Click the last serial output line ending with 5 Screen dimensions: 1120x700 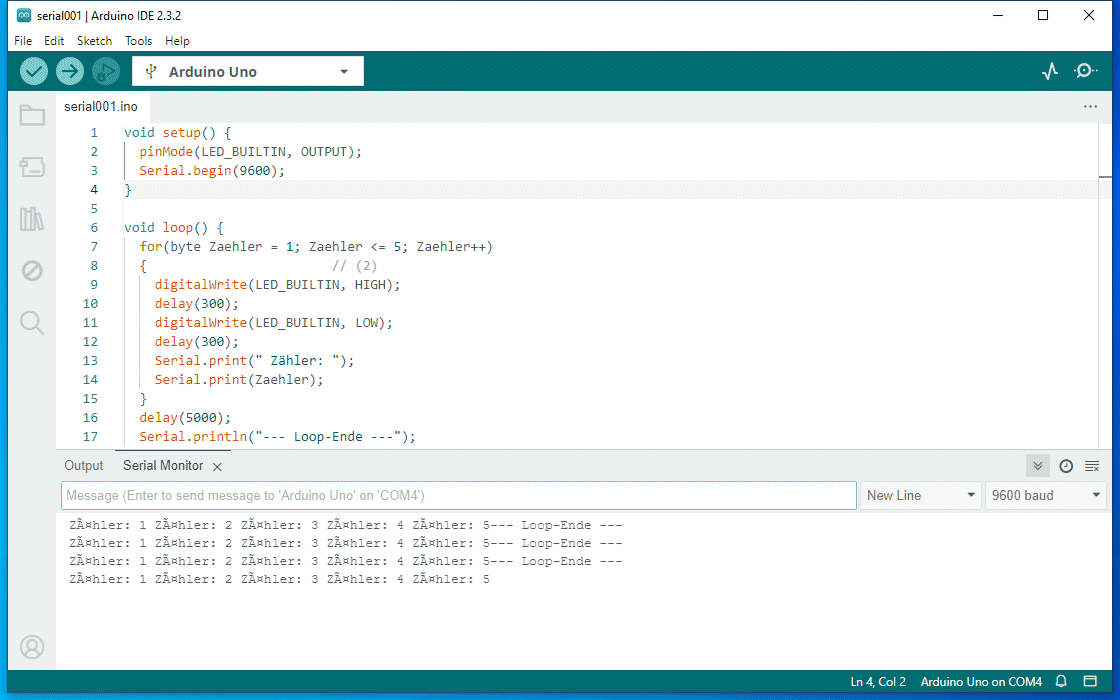coord(279,579)
